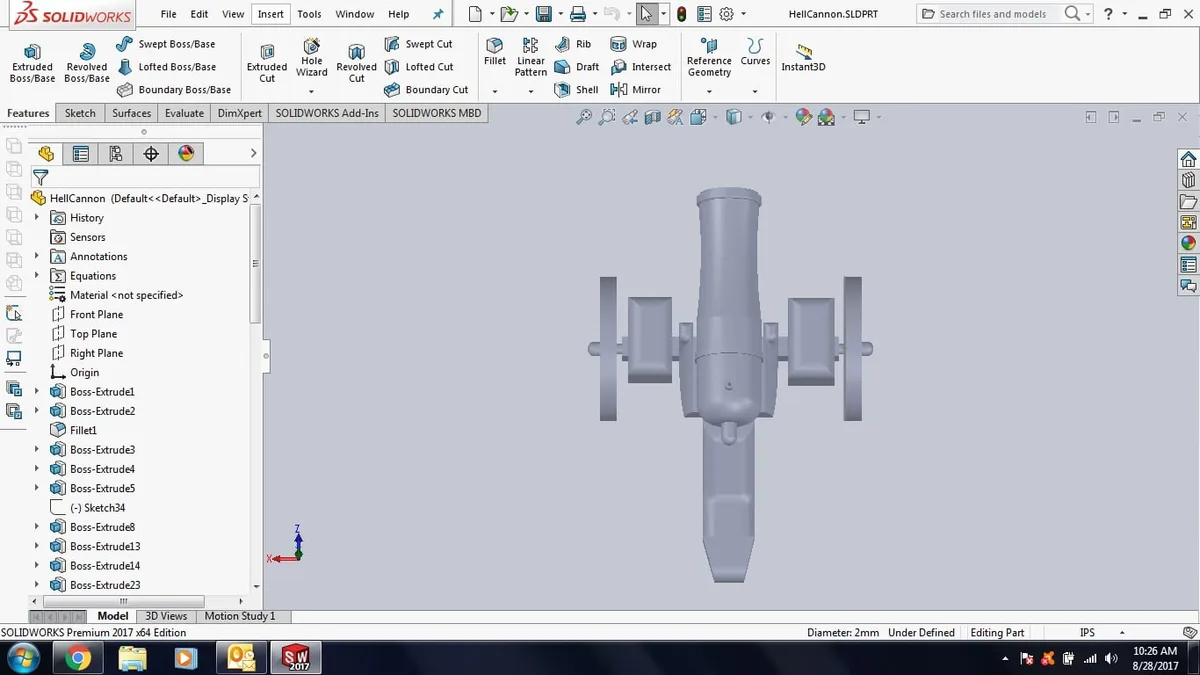Open the Linear Pattern dropdown arrow
The width and height of the screenshot is (1200, 675).
tap(531, 91)
